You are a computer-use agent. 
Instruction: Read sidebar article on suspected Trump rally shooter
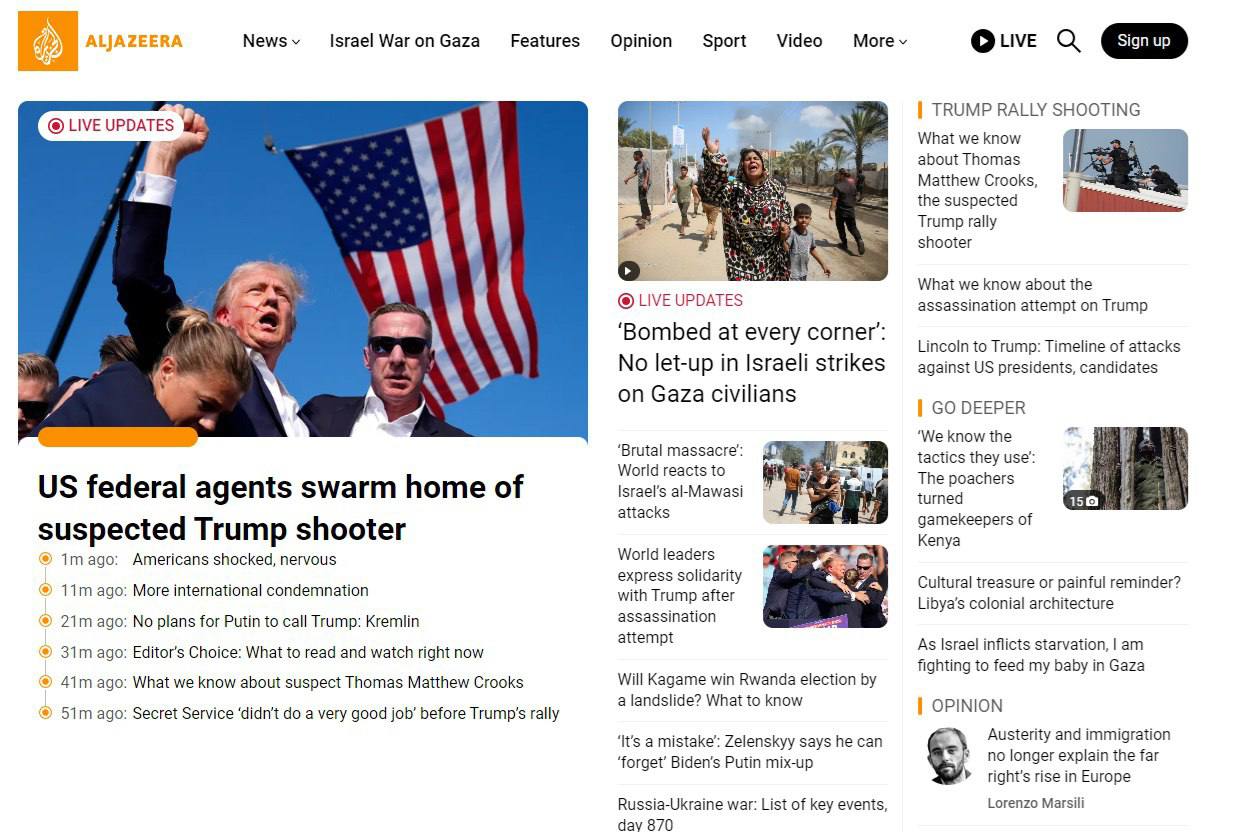click(x=978, y=190)
